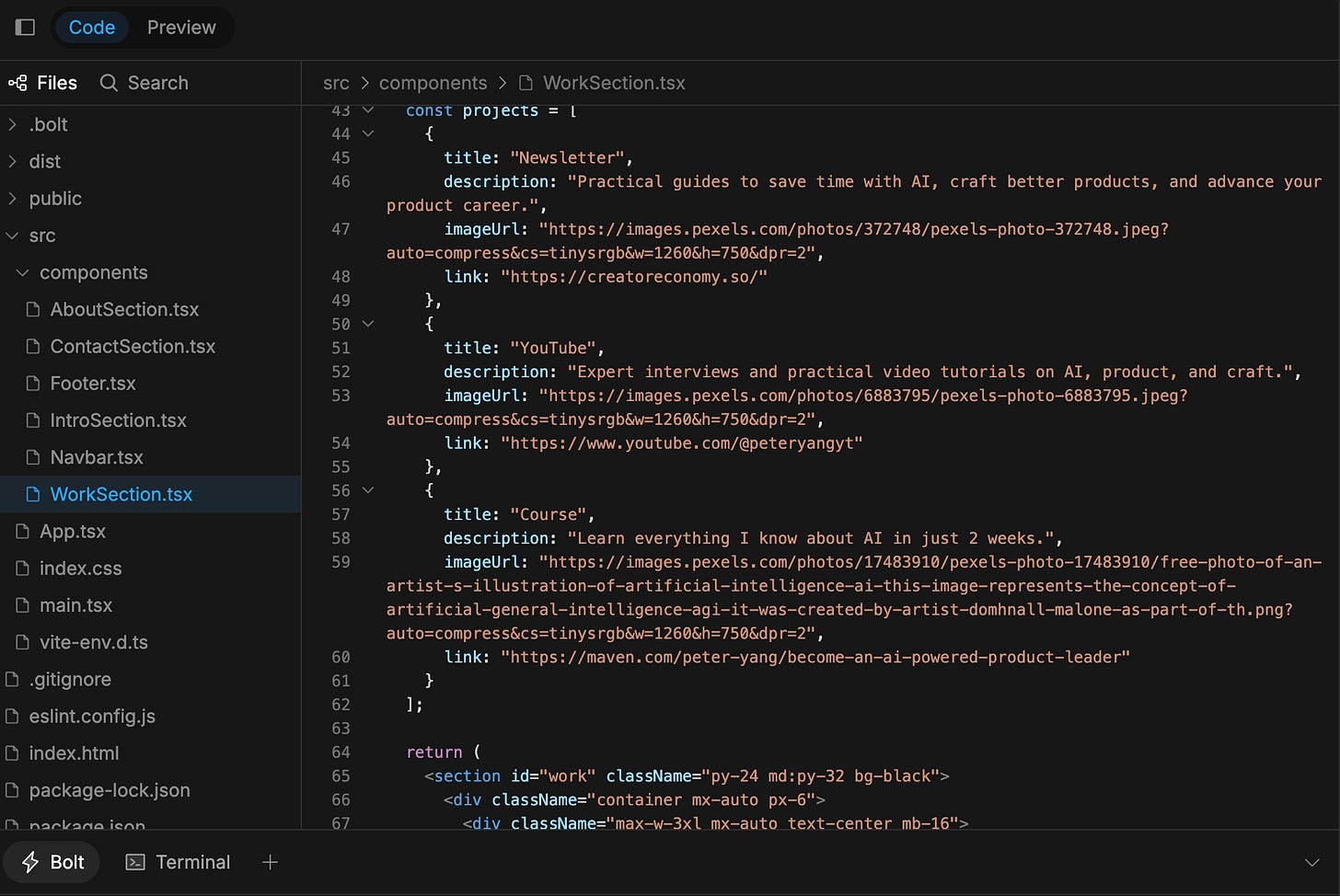Expand the .bolt folder
Image resolution: width=1340 pixels, height=896 pixels.
click(x=150, y=124)
